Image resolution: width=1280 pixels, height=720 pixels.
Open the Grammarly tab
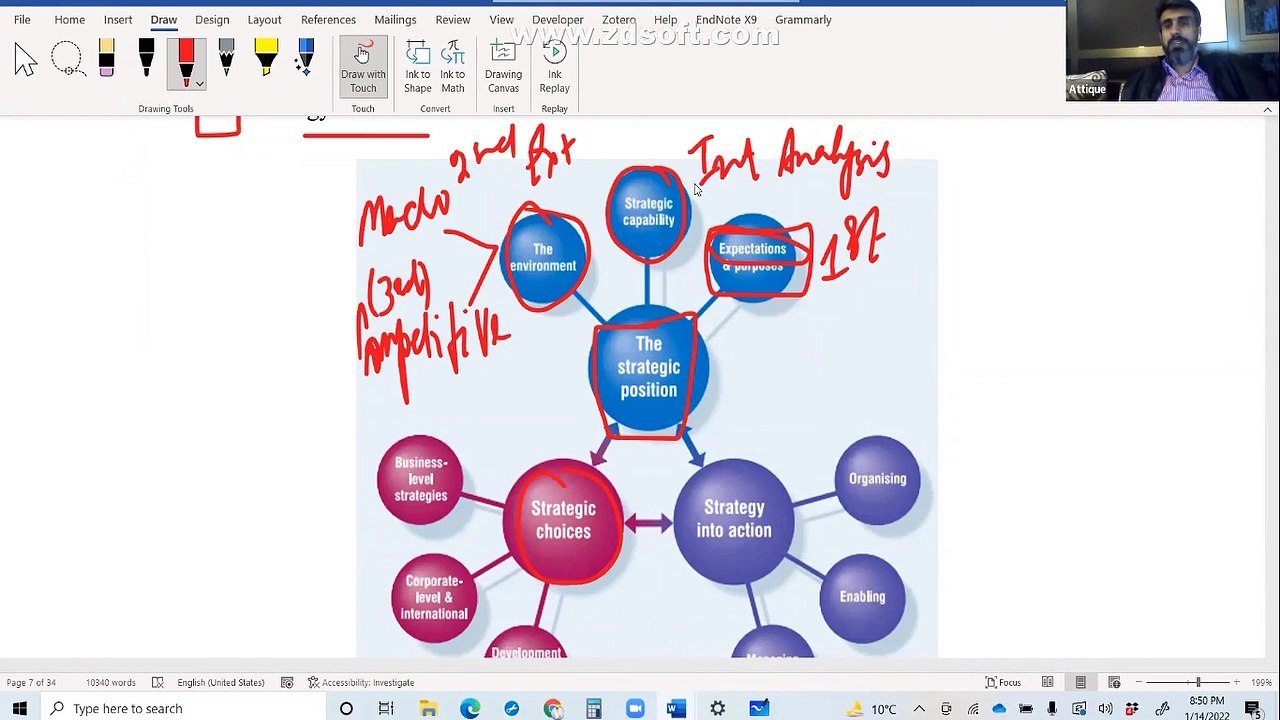point(803,19)
